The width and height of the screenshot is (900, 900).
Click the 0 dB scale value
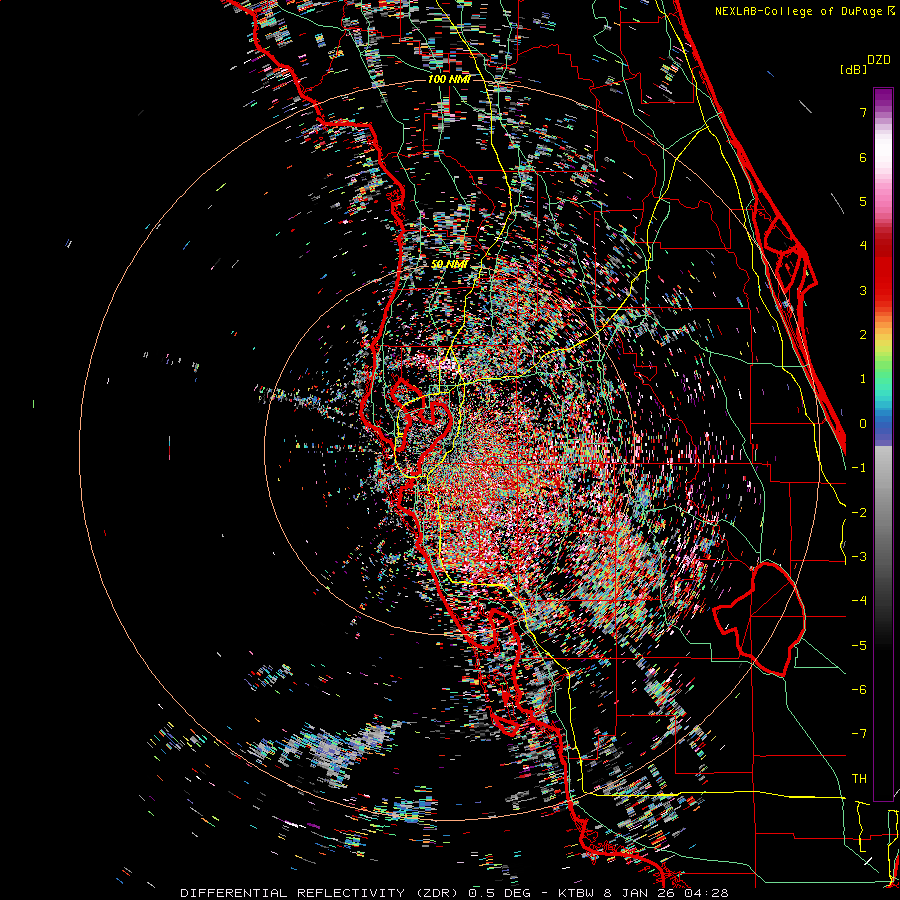pyautogui.click(x=863, y=424)
